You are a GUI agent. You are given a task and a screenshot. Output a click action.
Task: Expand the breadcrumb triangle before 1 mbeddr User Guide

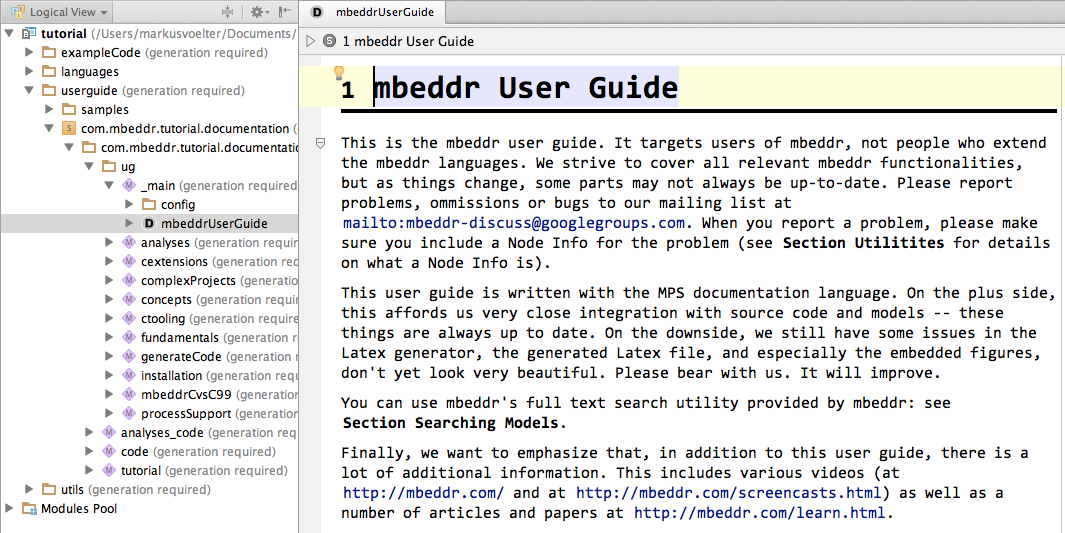pos(311,41)
